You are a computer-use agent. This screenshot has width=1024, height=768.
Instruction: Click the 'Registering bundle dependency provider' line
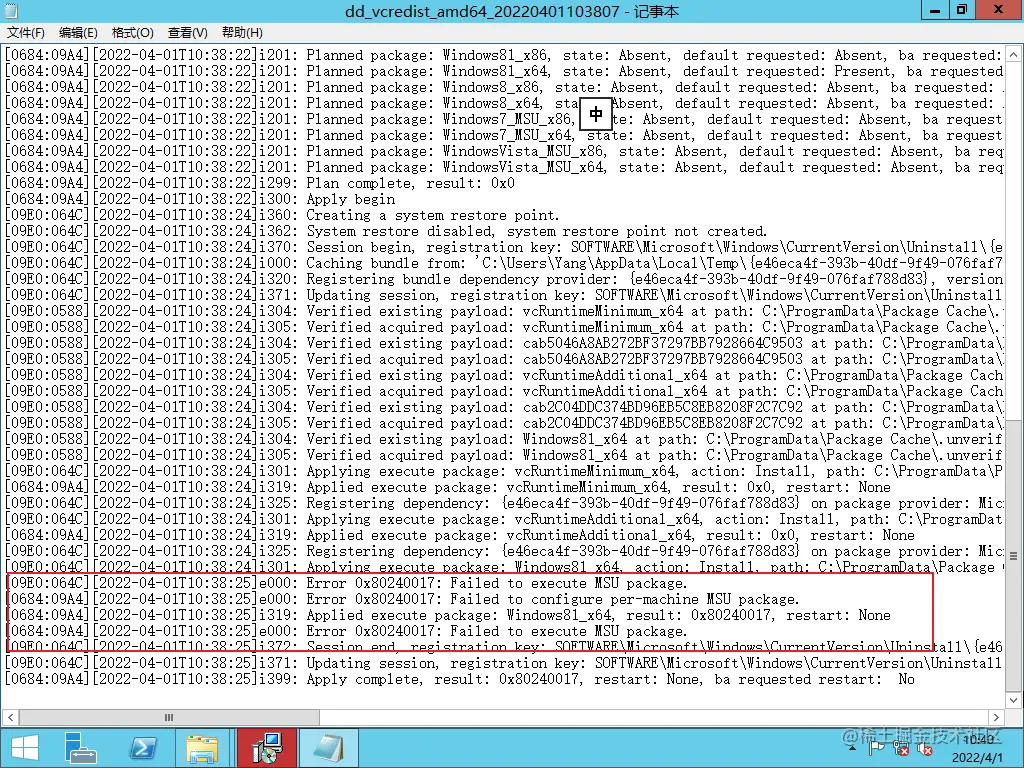(x=504, y=280)
